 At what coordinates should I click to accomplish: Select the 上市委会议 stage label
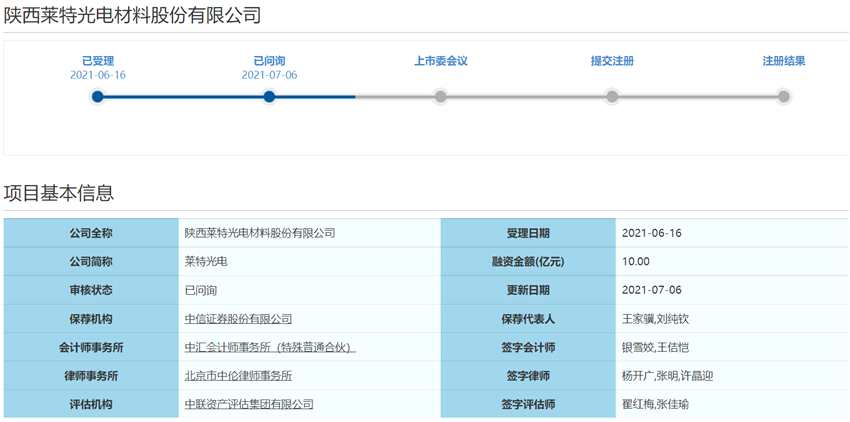(x=441, y=61)
